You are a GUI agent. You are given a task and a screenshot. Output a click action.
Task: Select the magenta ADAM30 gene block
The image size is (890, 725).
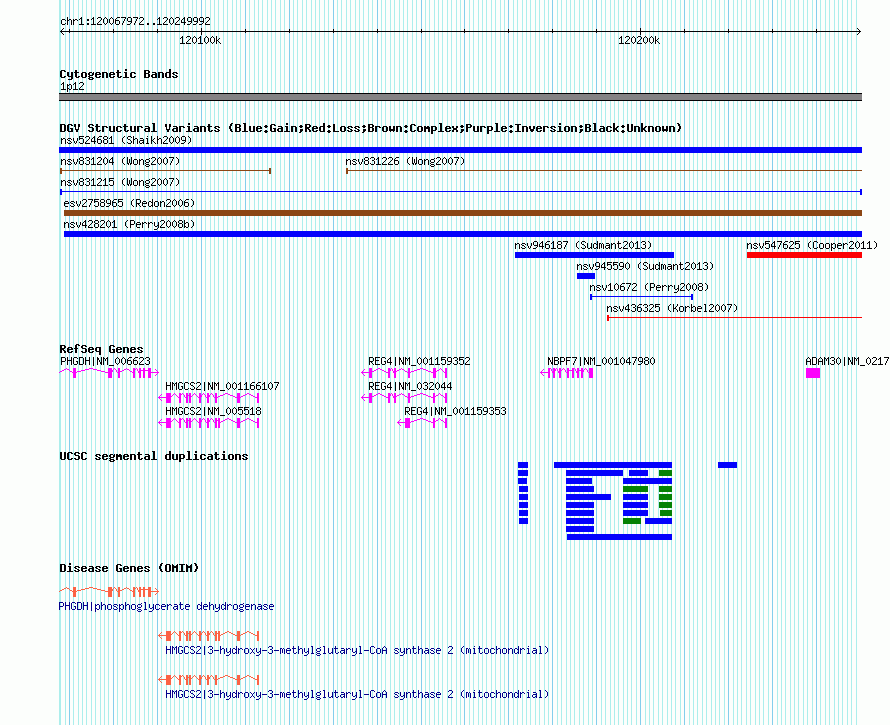point(813,372)
